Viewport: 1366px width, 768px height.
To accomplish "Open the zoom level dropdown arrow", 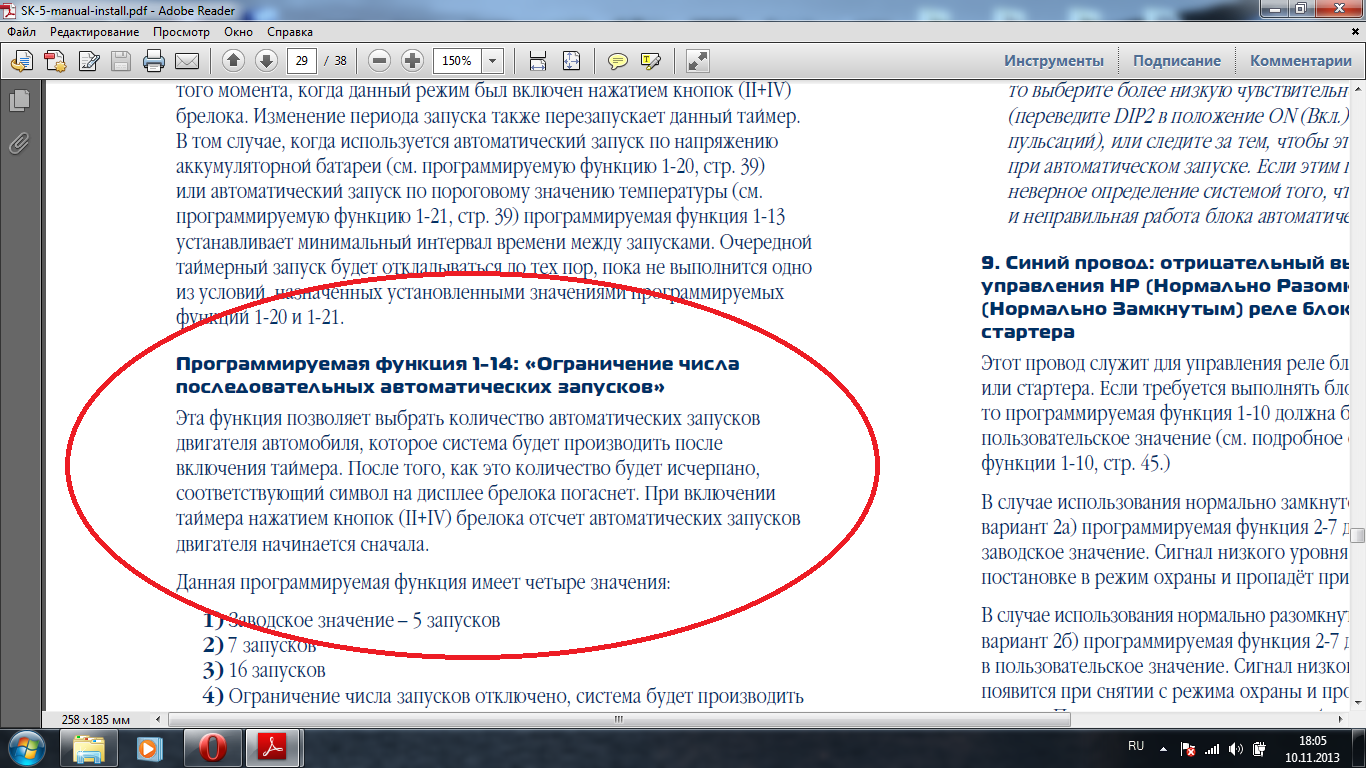I will (x=492, y=61).
